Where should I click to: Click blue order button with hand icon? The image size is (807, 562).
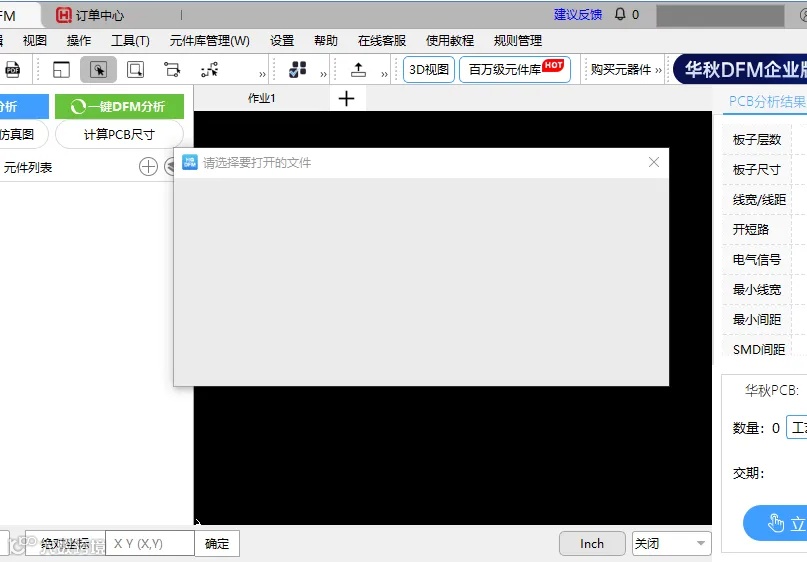pos(775,523)
